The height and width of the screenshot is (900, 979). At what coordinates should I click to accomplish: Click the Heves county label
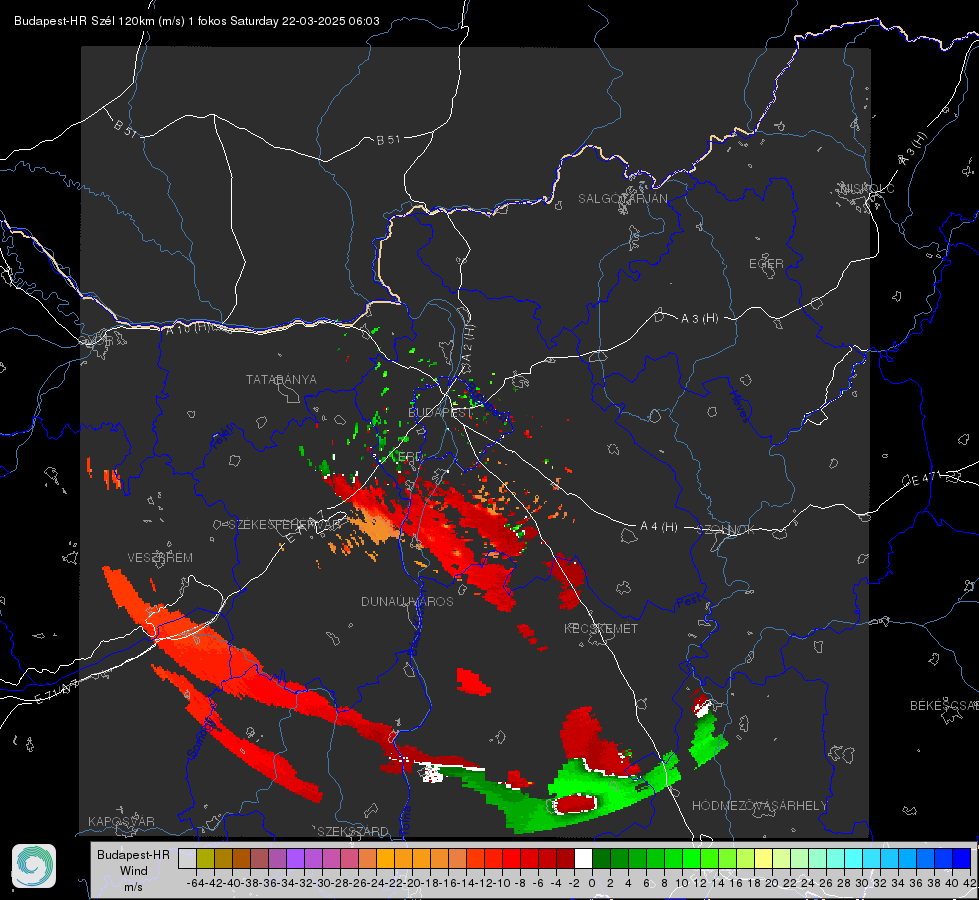(740, 406)
